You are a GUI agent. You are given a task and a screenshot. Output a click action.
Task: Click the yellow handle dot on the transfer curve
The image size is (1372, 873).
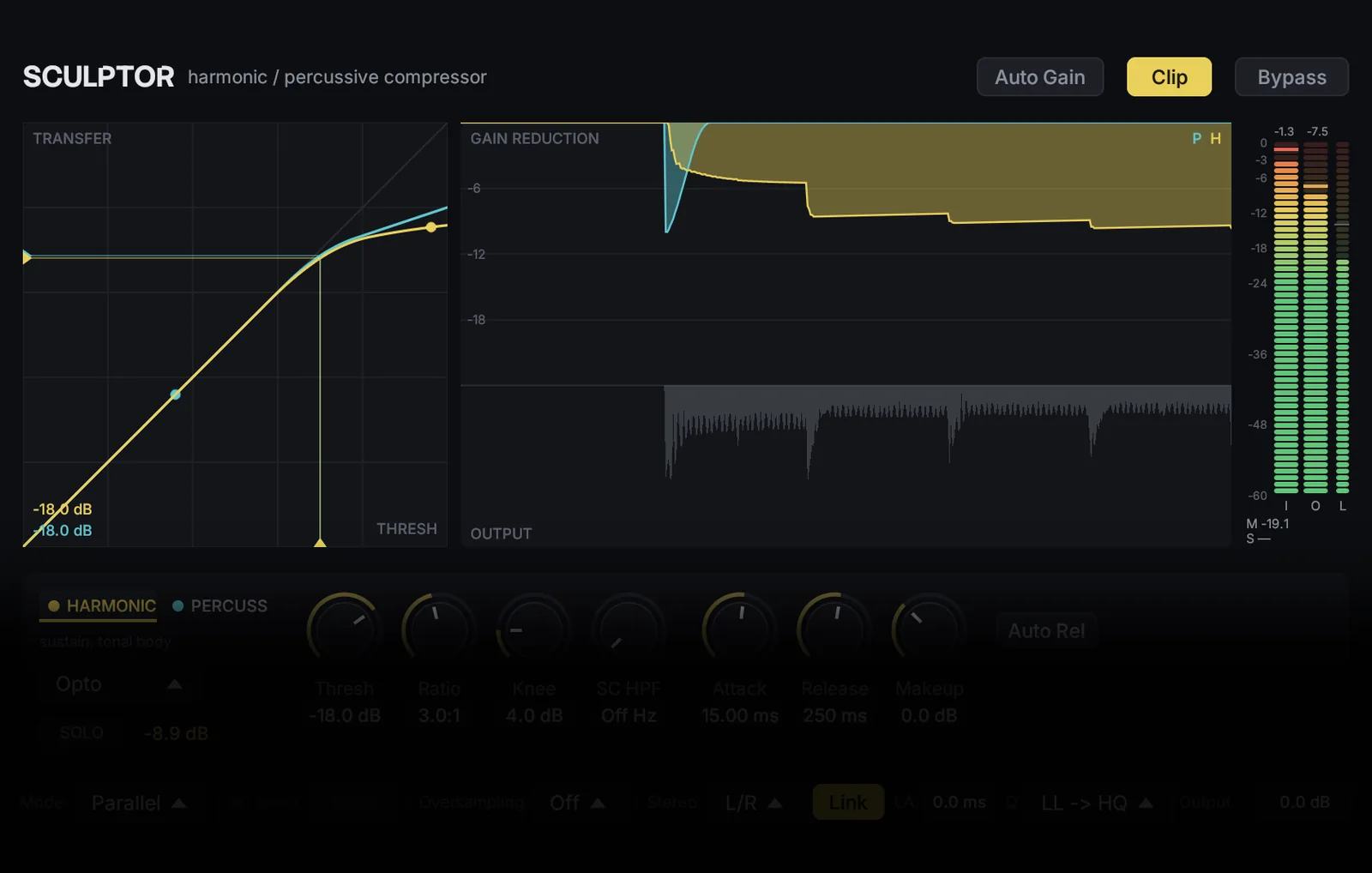(x=431, y=227)
